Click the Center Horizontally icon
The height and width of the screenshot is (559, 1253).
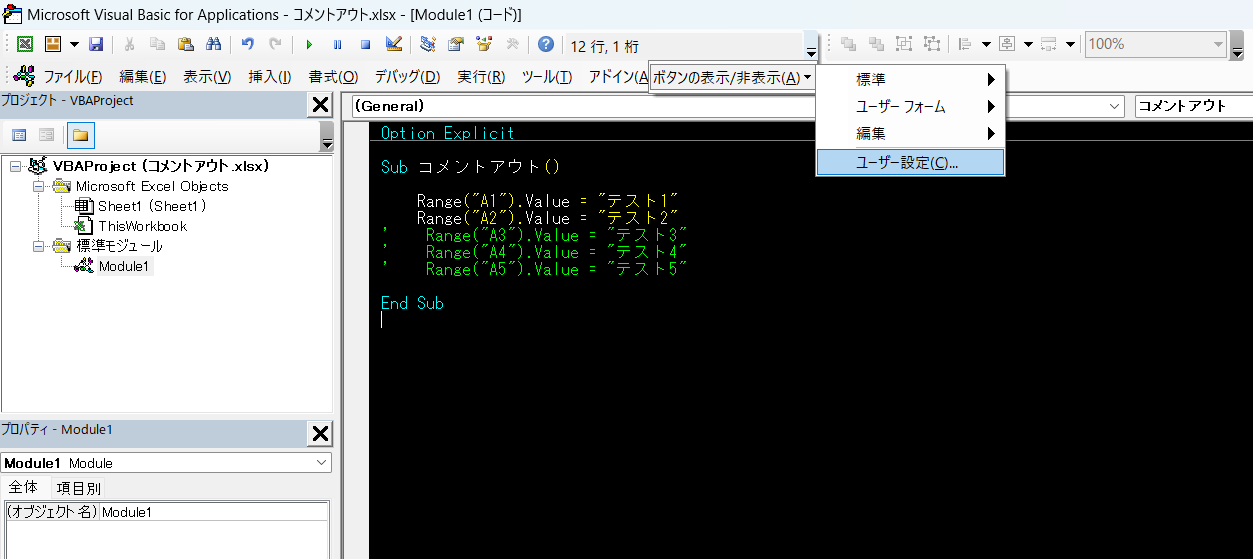click(1007, 44)
